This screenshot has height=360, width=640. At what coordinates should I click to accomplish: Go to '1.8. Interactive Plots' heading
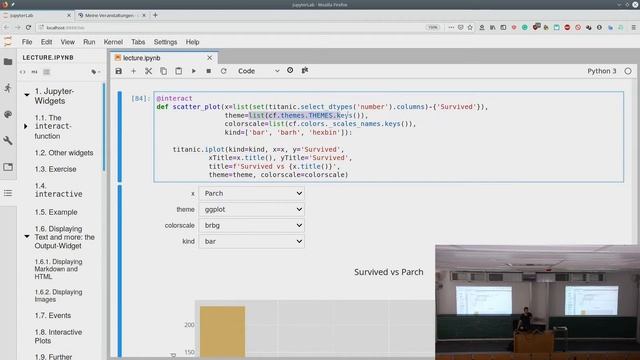pyautogui.click(x=58, y=336)
